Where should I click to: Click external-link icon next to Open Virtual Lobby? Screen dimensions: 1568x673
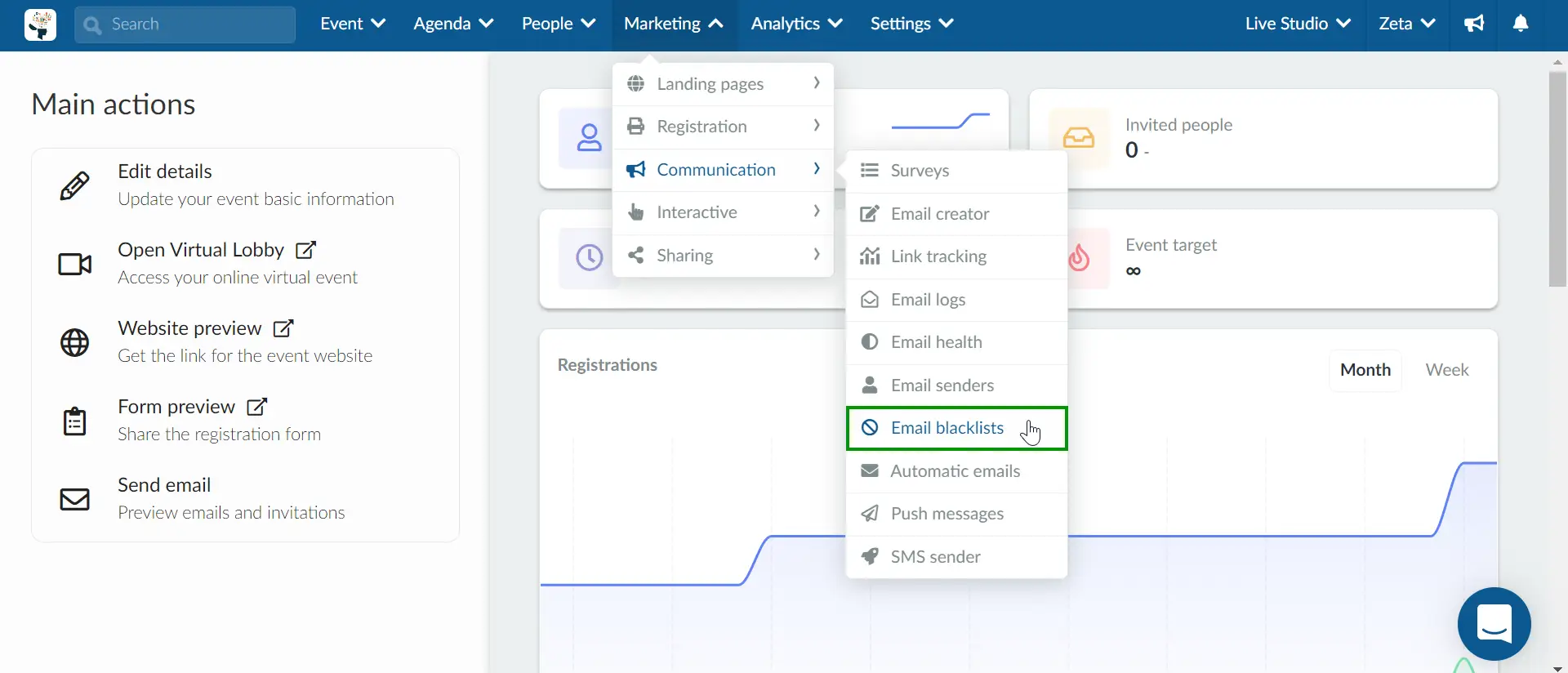coord(305,250)
